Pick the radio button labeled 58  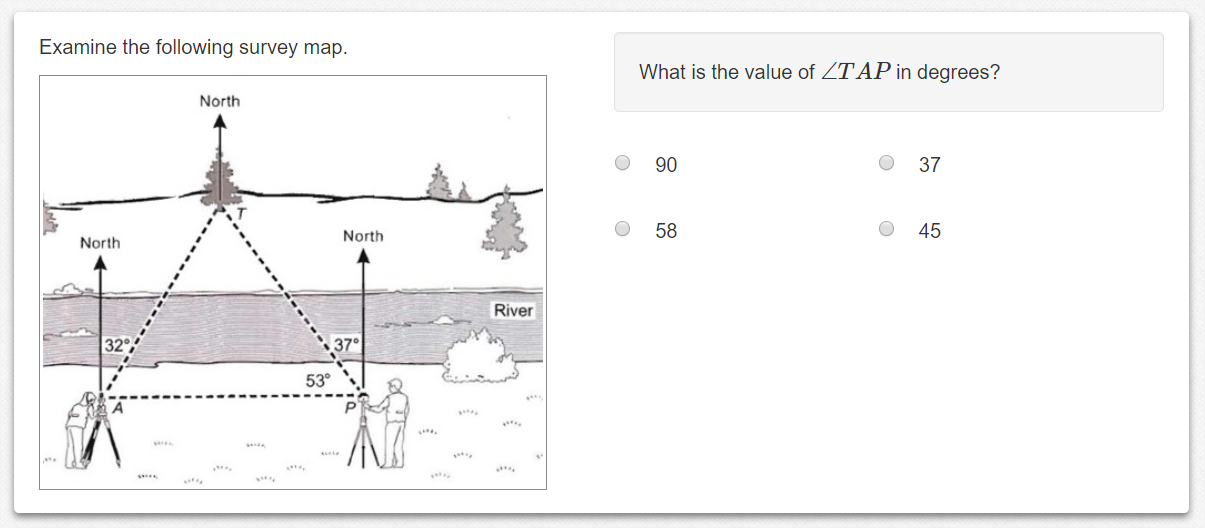coord(622,229)
